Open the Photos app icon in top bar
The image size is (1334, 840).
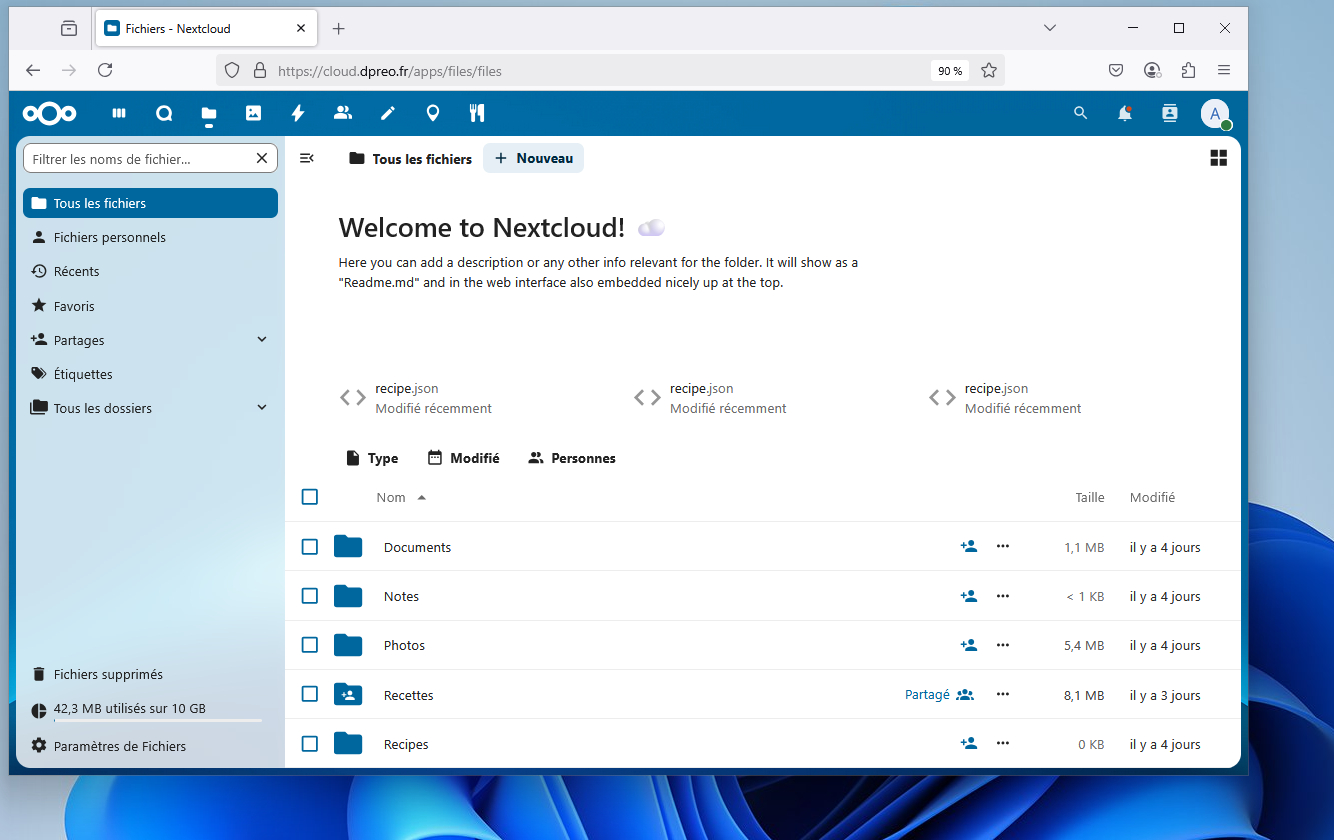coord(253,114)
